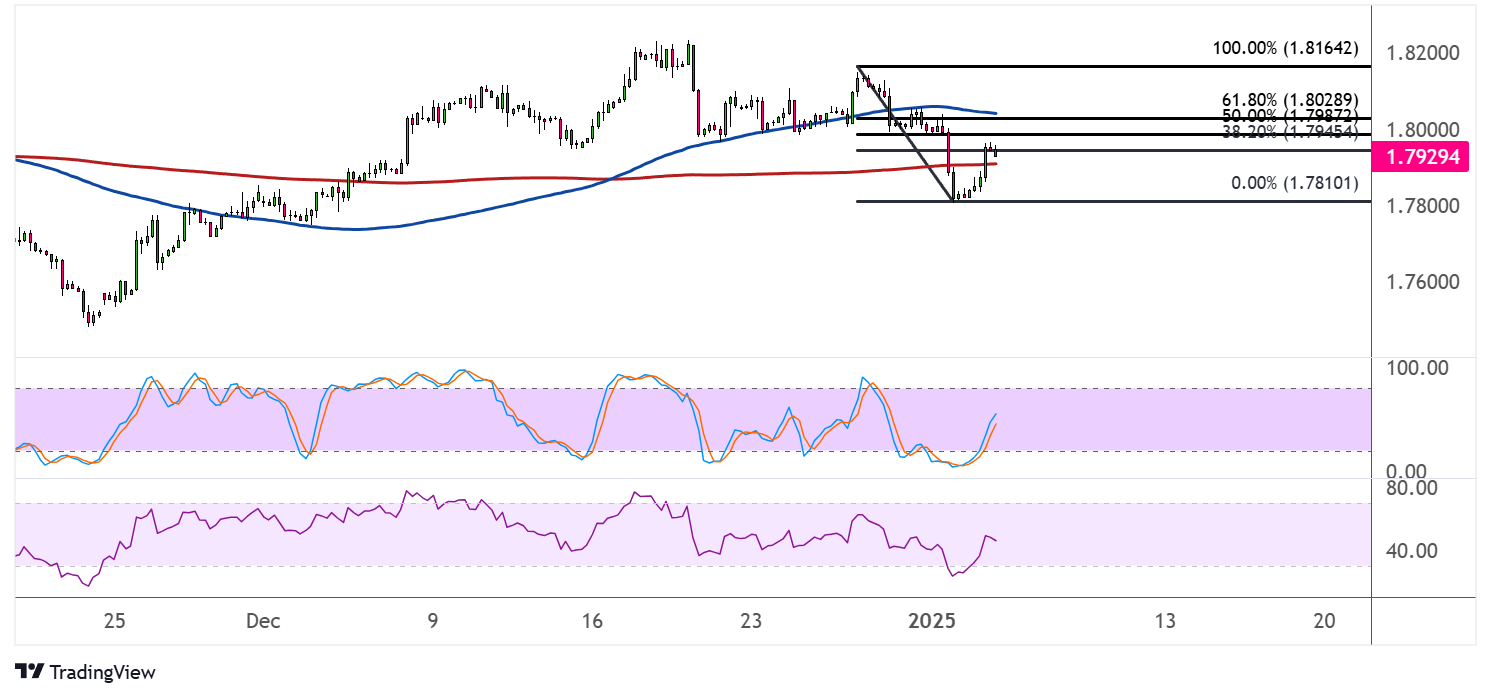
Task: Click the current price label 1.79294
Action: click(x=1423, y=157)
